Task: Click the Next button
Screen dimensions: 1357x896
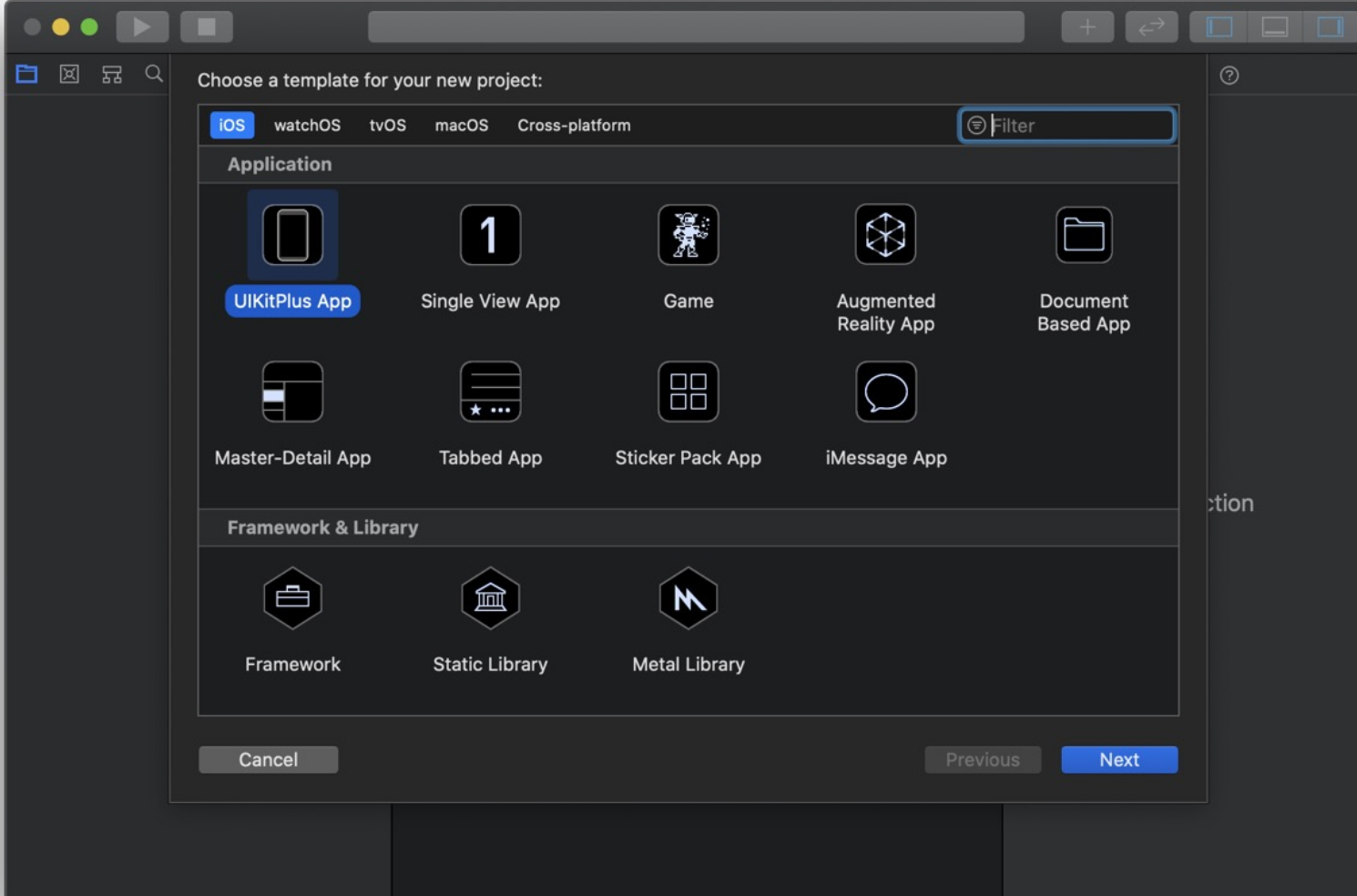Action: pos(1119,759)
